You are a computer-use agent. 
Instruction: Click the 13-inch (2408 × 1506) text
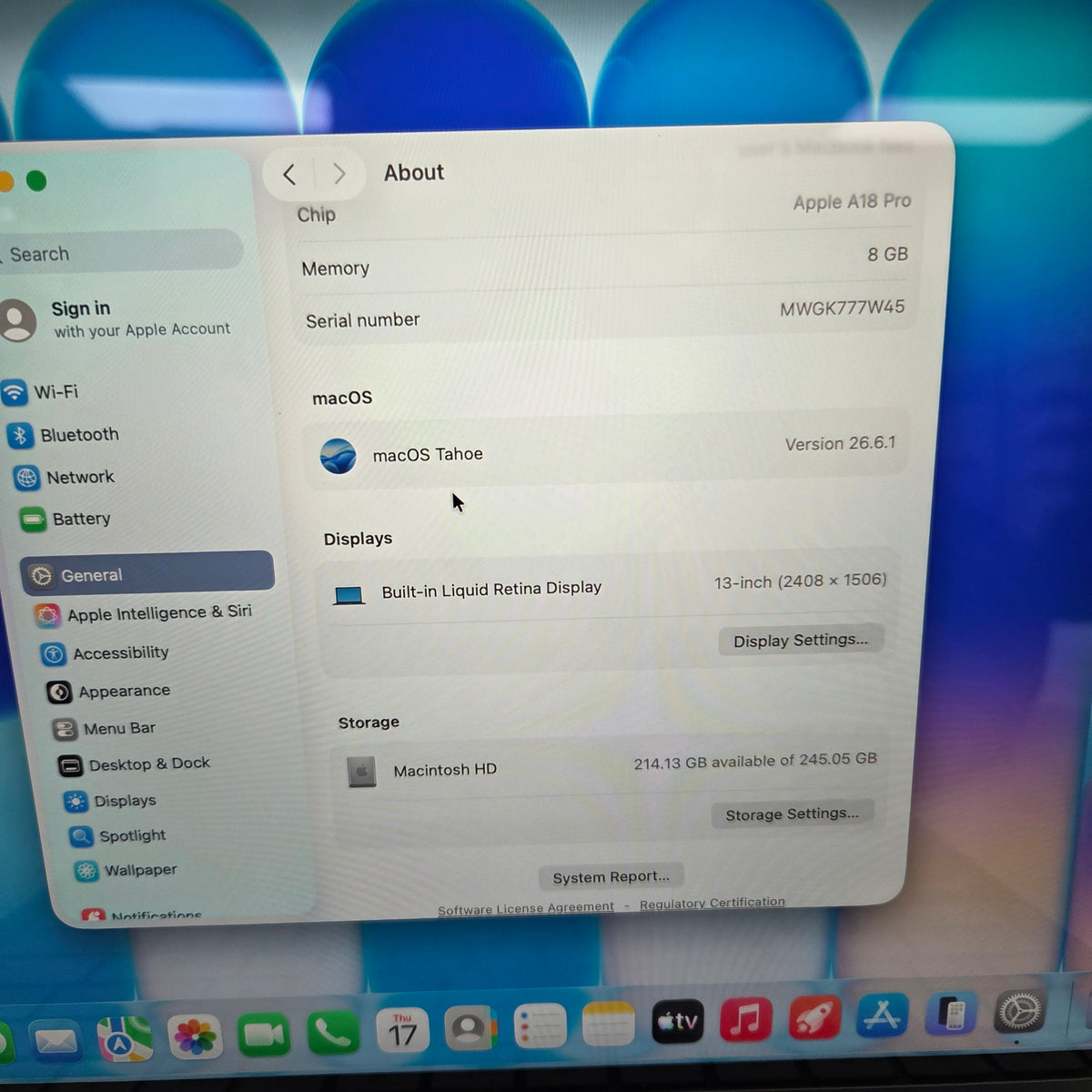(800, 581)
